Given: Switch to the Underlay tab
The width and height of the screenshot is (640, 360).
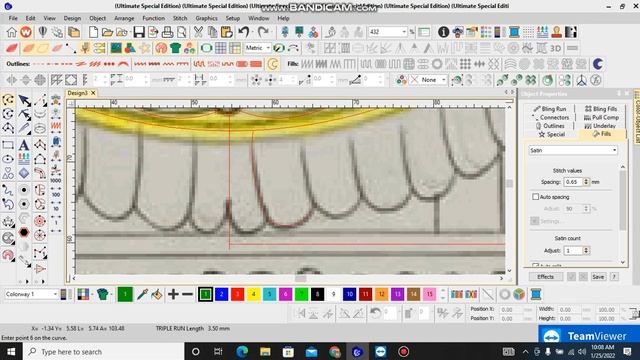Looking at the screenshot, I should click(x=600, y=126).
